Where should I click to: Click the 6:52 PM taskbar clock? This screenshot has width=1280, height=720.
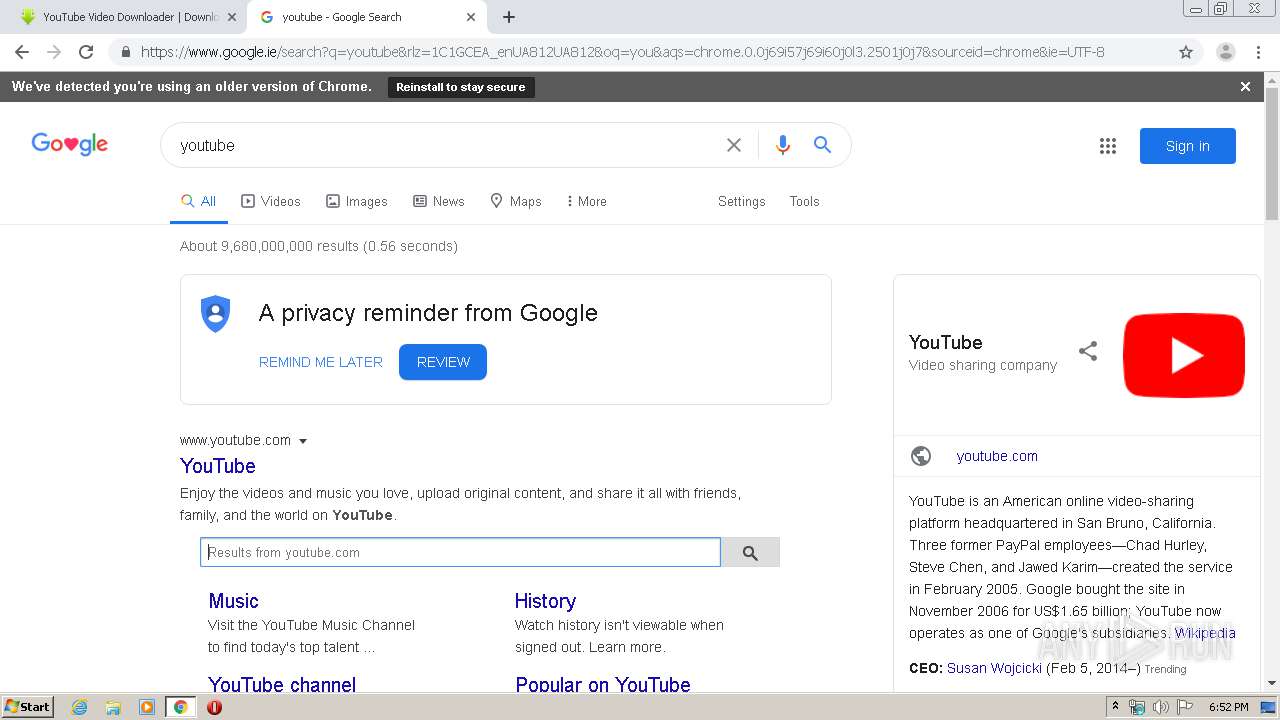tap(1228, 707)
